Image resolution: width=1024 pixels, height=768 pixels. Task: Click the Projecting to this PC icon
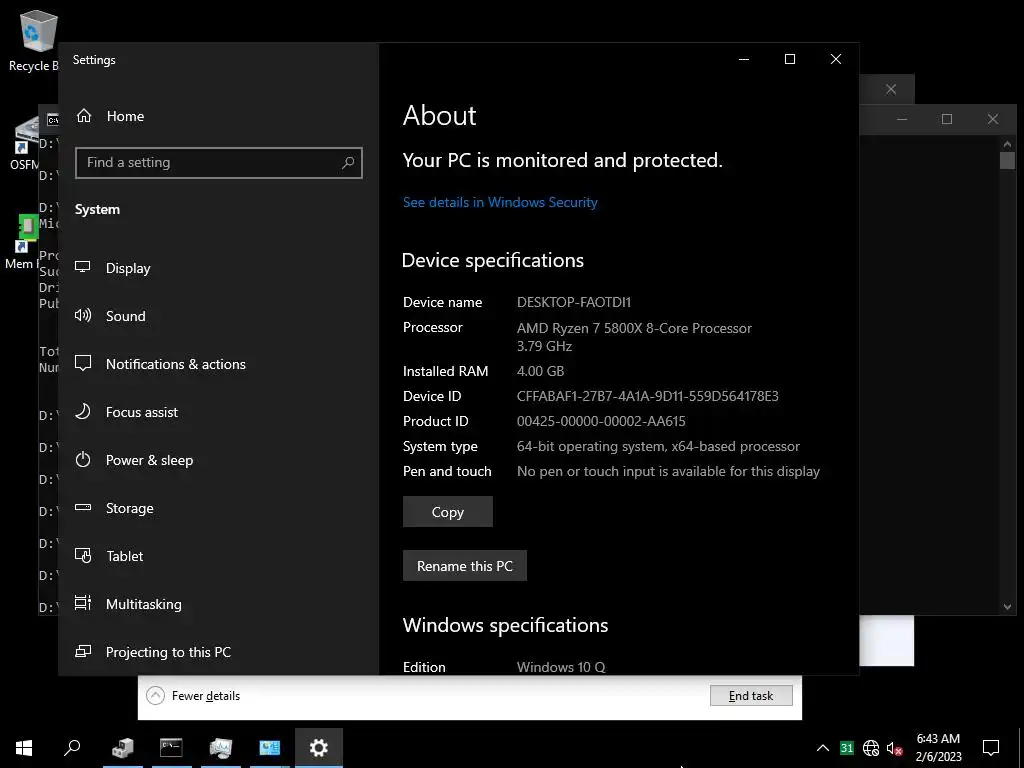tap(83, 652)
